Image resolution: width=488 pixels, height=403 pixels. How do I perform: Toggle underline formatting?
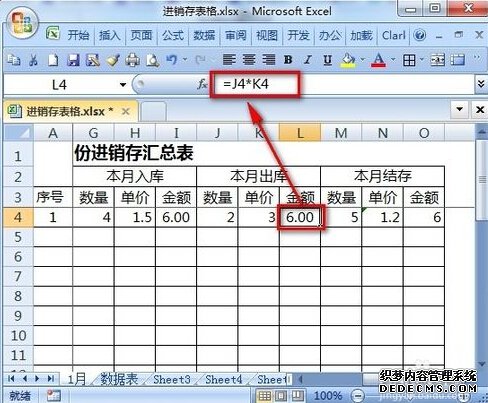327,60
